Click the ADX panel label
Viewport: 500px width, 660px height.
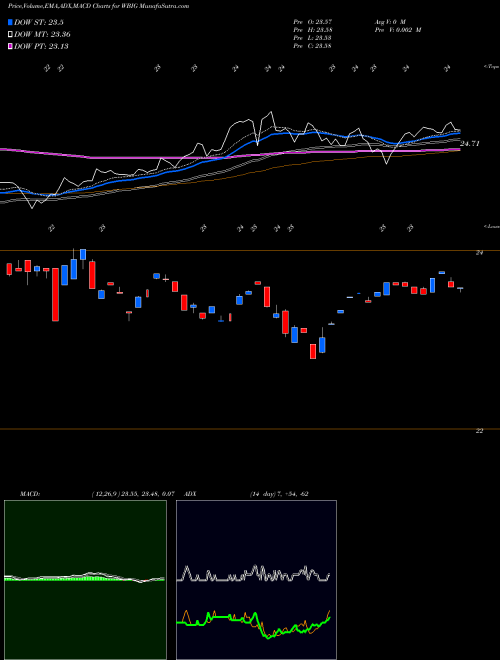tap(191, 494)
